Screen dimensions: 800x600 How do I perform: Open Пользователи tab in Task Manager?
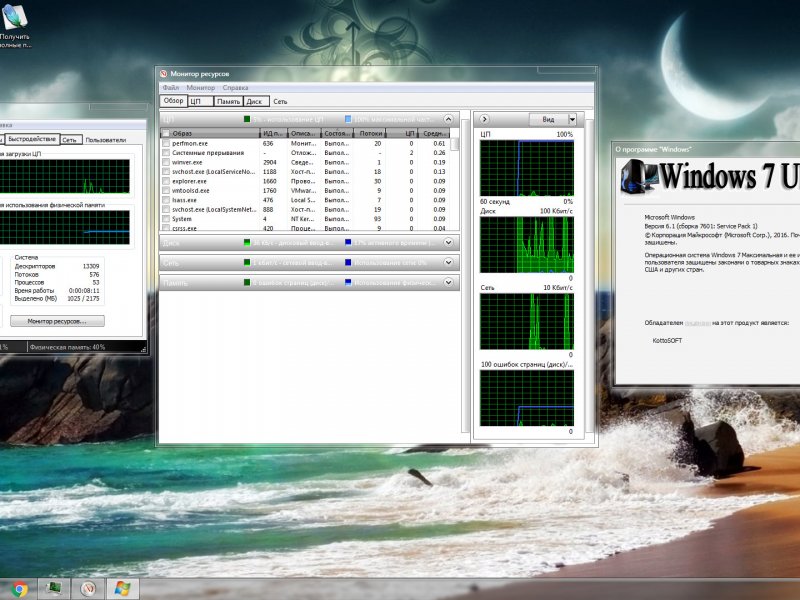(x=105, y=140)
